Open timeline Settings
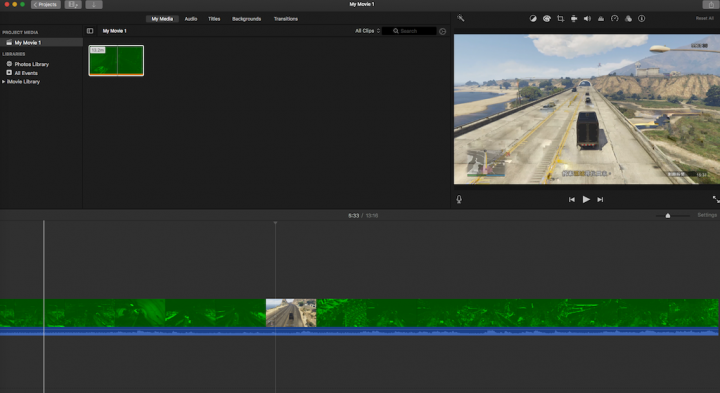 (707, 215)
